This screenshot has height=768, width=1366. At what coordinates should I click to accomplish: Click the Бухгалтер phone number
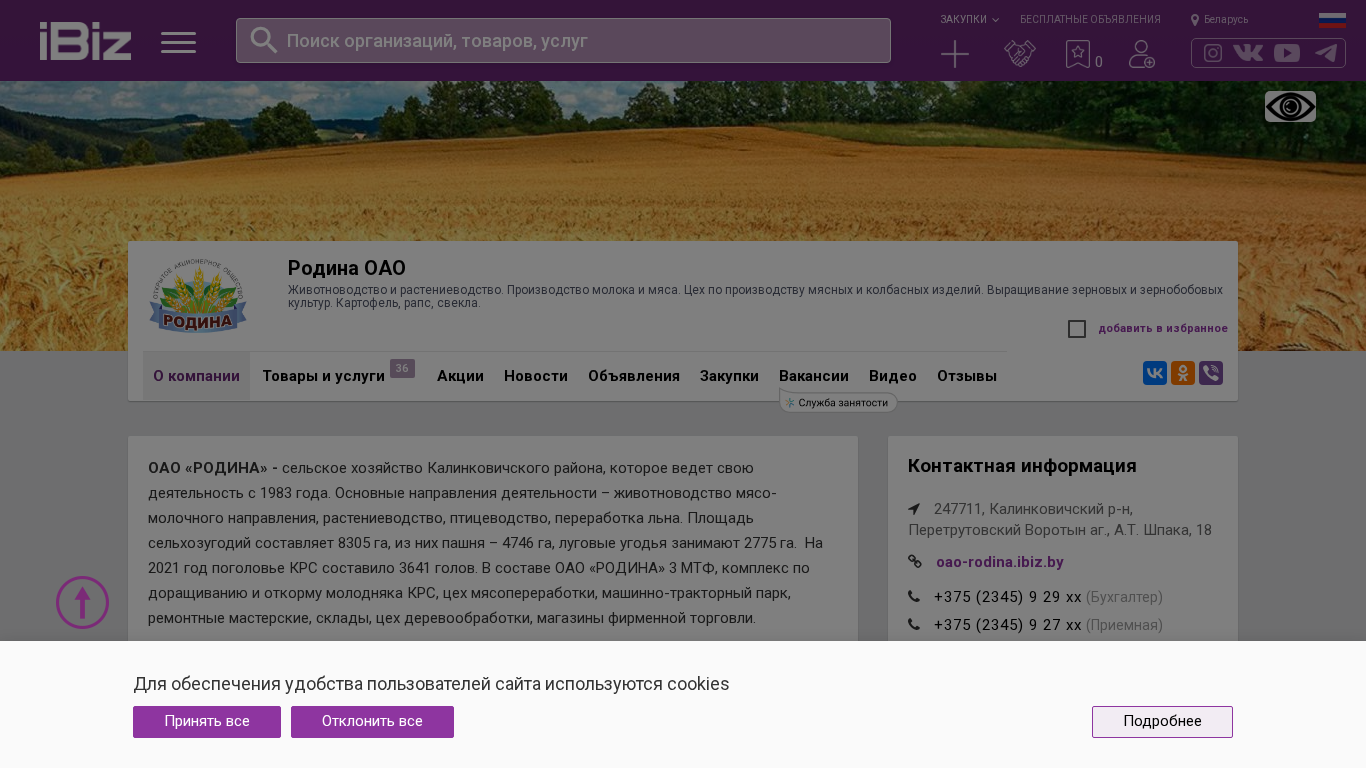(1008, 597)
